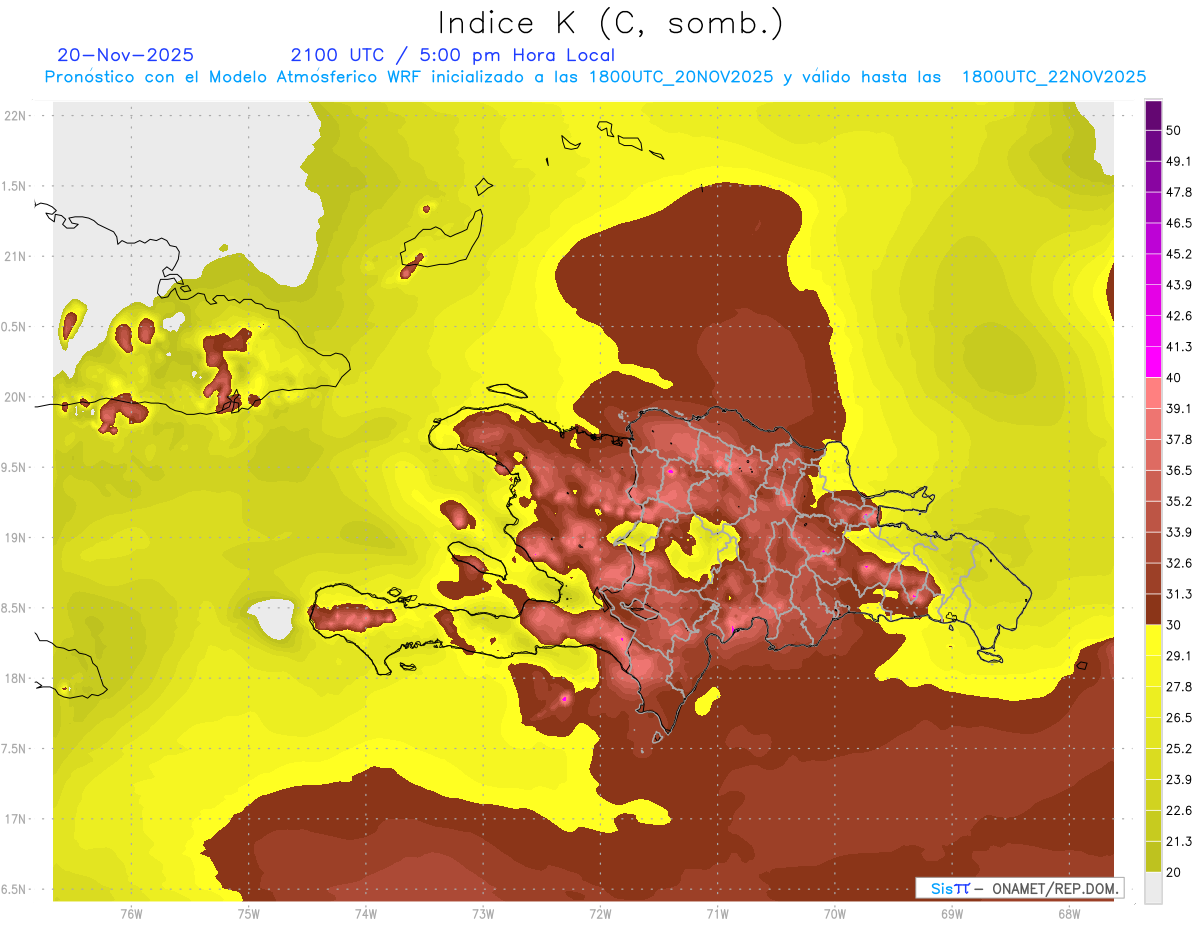The width and height of the screenshot is (1200, 927).
Task: Click the '2100 UTC / 5:00 pm Hora Local' time label
Action: [x=452, y=55]
